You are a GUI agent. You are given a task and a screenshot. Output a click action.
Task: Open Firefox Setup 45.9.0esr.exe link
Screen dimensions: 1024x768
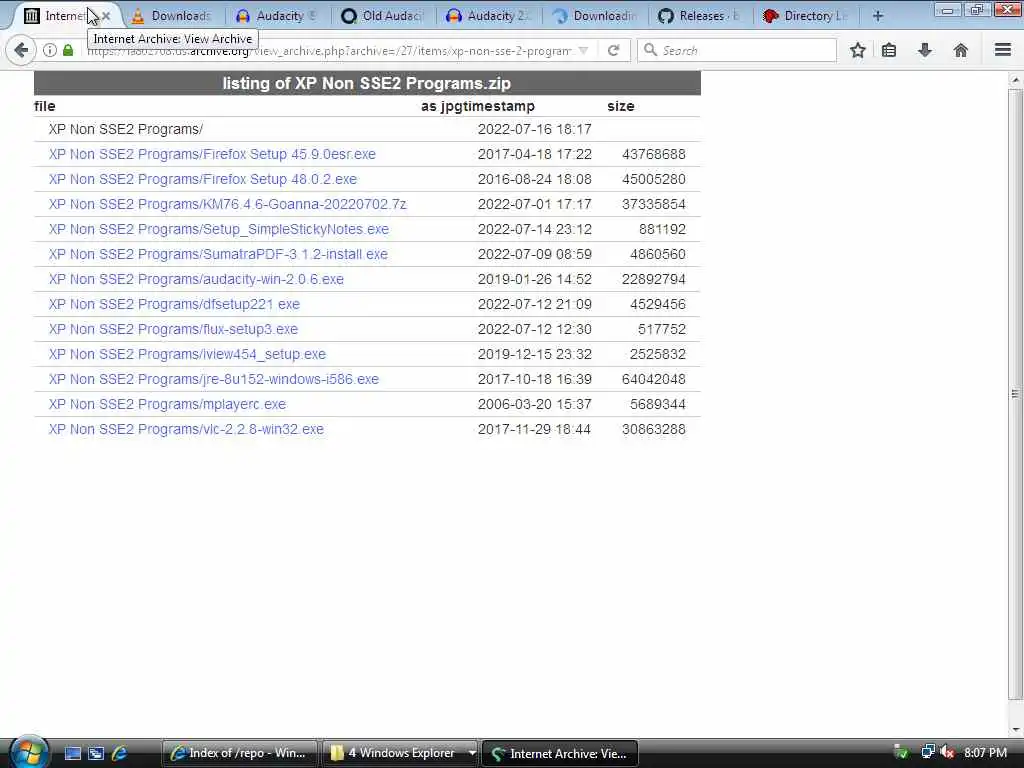(212, 154)
